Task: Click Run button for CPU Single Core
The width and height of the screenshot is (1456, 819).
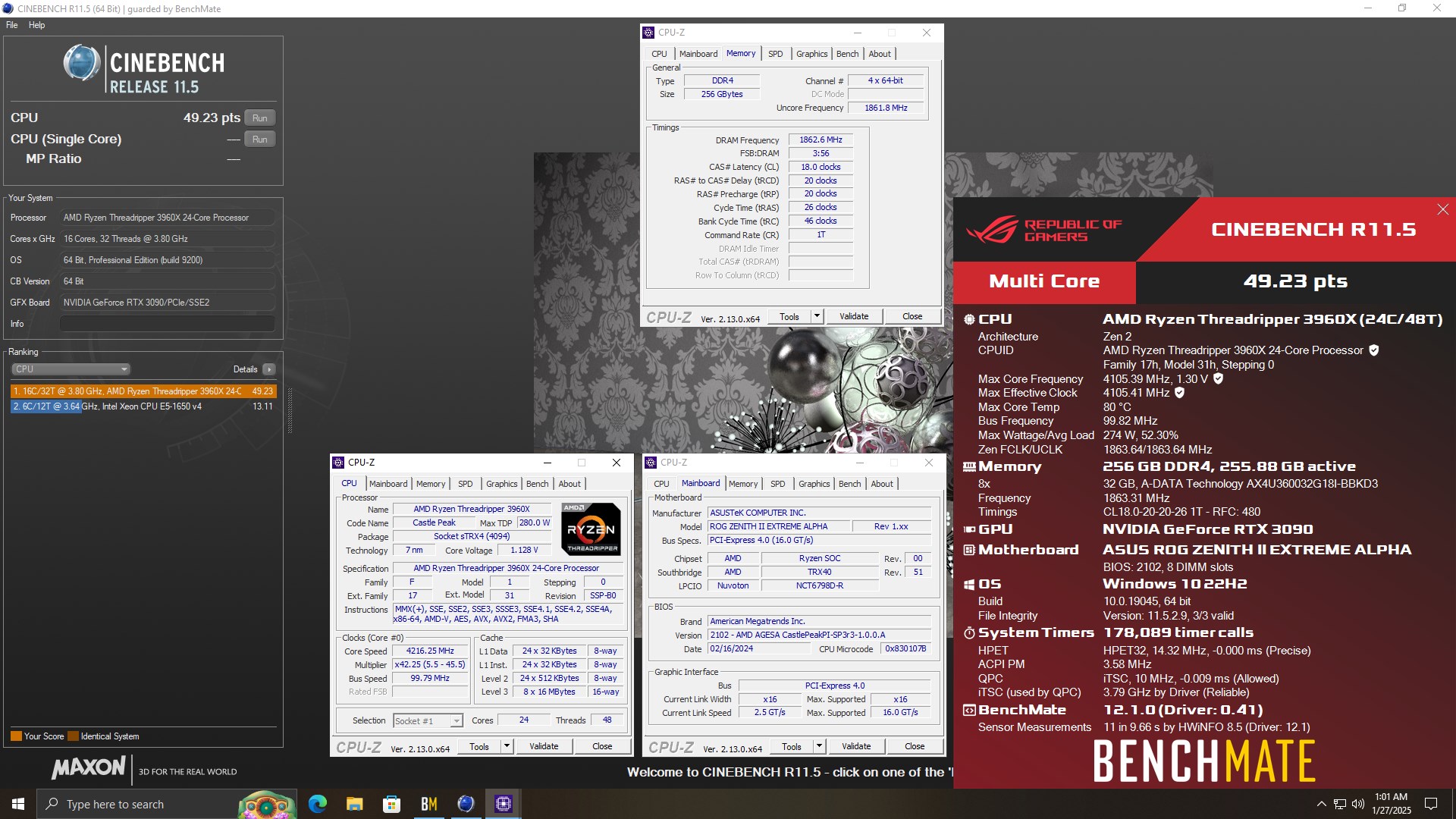Action: (x=259, y=139)
